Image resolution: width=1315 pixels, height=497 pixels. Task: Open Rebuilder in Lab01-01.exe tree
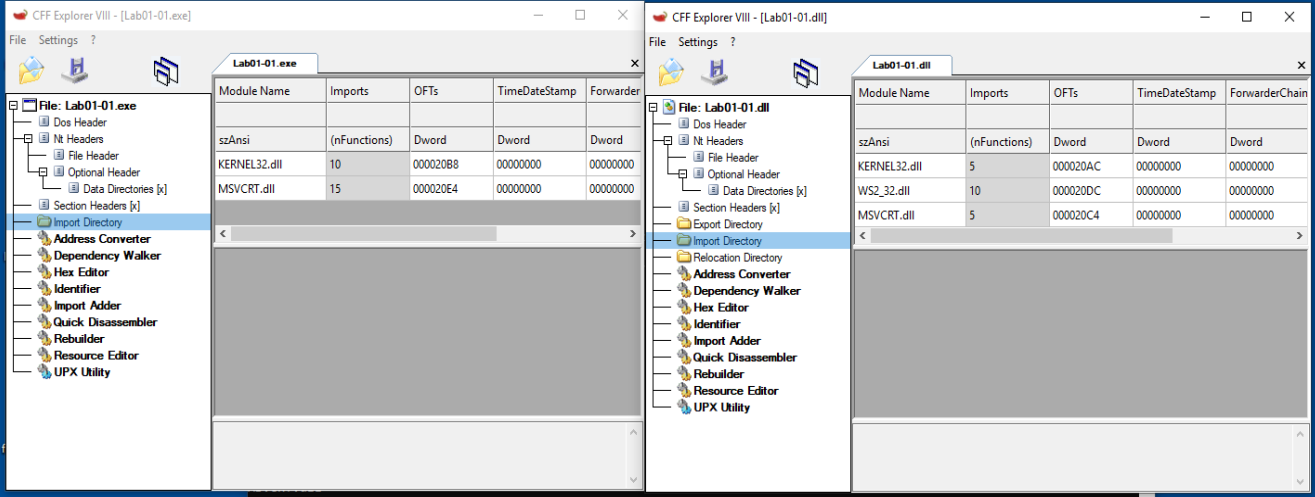click(78, 339)
